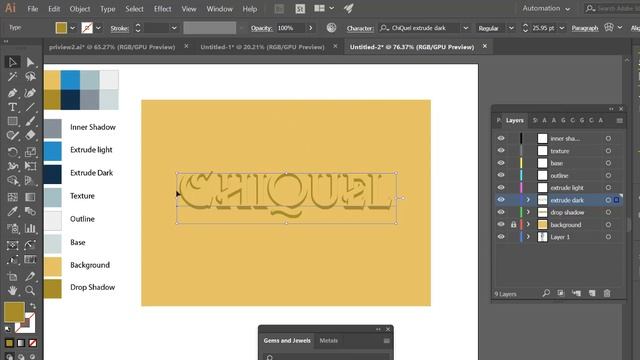The width and height of the screenshot is (640, 360).
Task: Open the font size dropdown
Action: [x=562, y=28]
